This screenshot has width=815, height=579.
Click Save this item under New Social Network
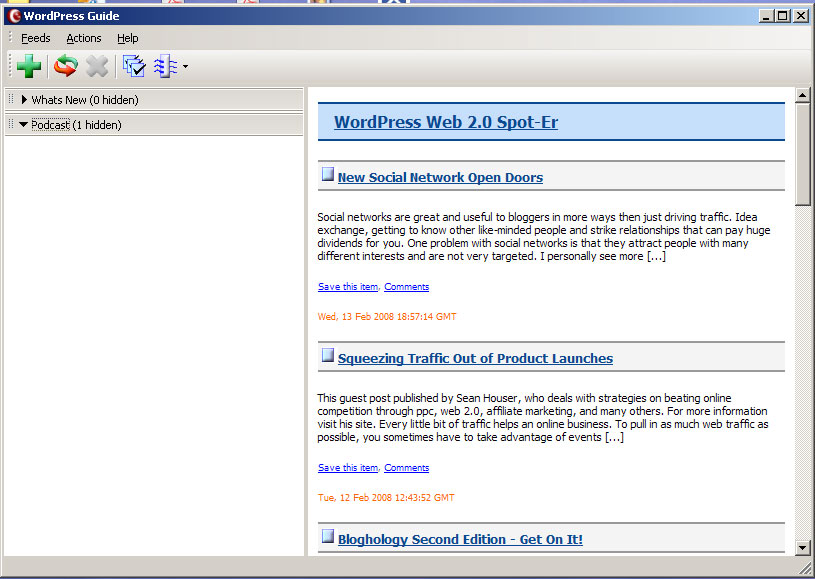(348, 286)
